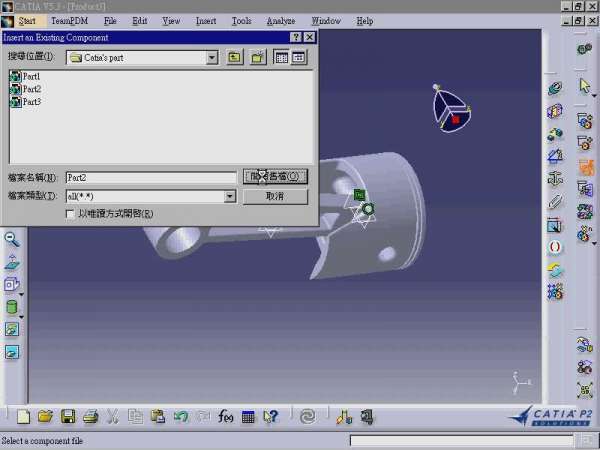
Task: Enable the open as read-only checkbox
Action: coord(70,213)
